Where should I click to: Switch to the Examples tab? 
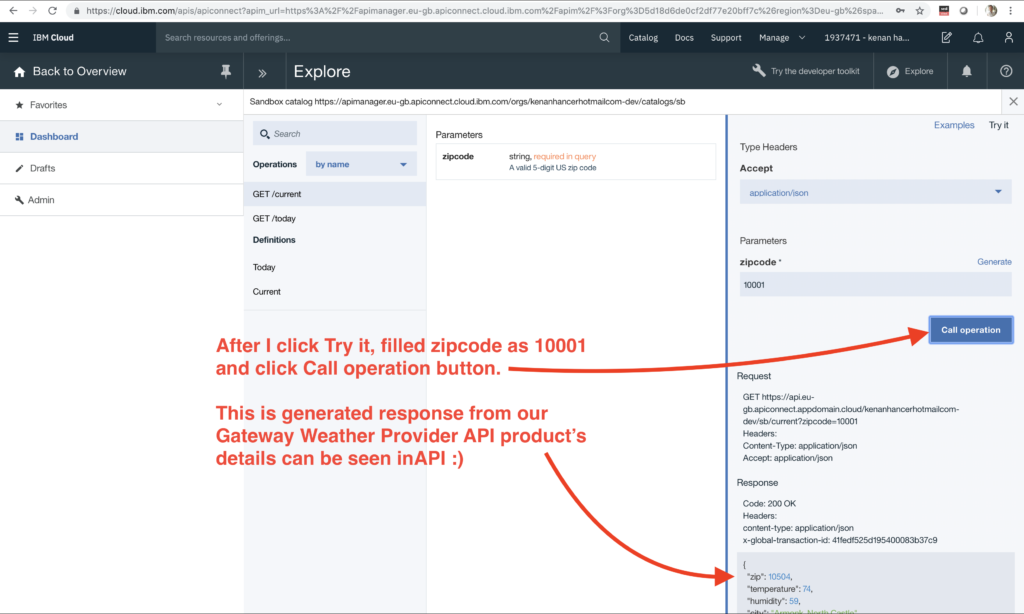click(953, 125)
